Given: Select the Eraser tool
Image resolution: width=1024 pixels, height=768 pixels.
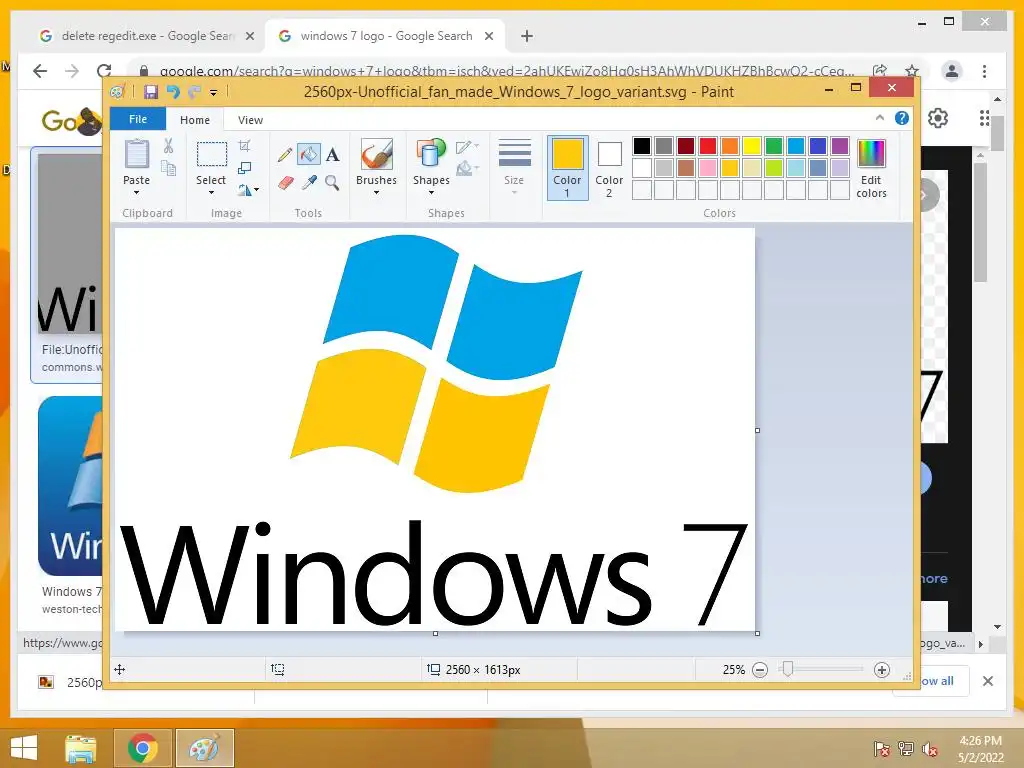Looking at the screenshot, I should click(x=285, y=183).
